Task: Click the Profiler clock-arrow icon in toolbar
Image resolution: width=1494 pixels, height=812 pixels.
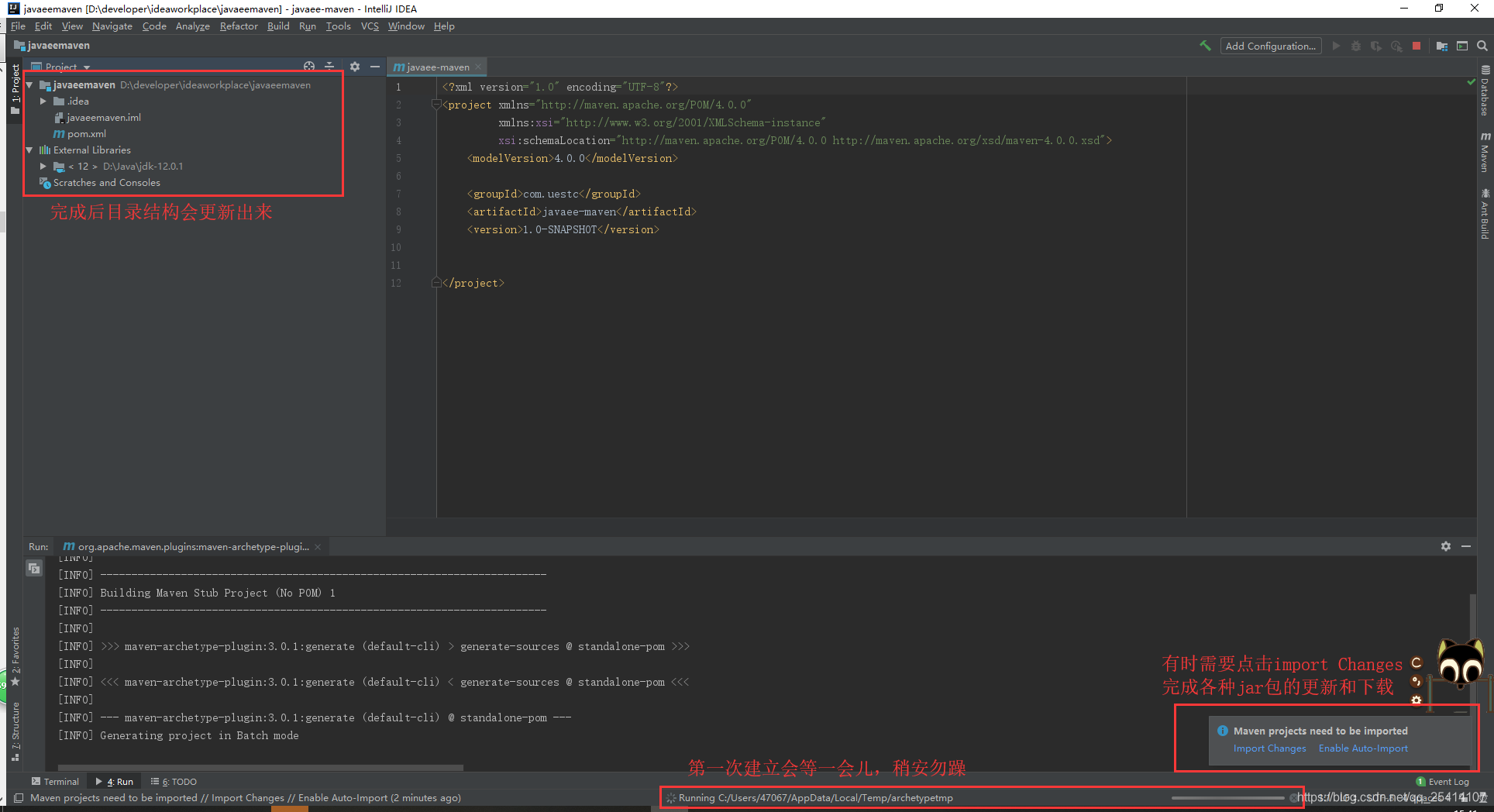Action: pos(1396,46)
